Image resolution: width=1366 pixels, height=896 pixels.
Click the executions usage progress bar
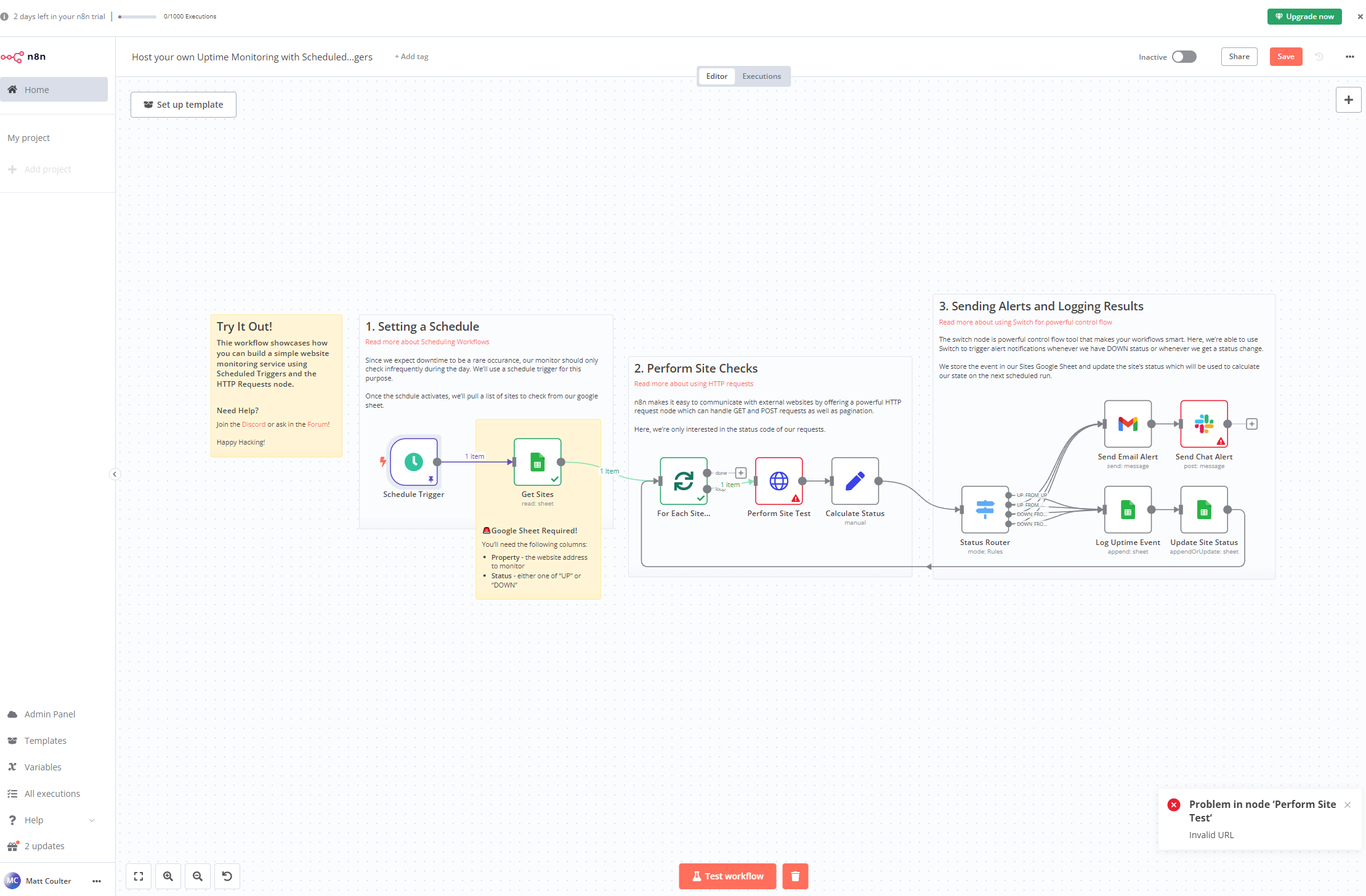137,17
